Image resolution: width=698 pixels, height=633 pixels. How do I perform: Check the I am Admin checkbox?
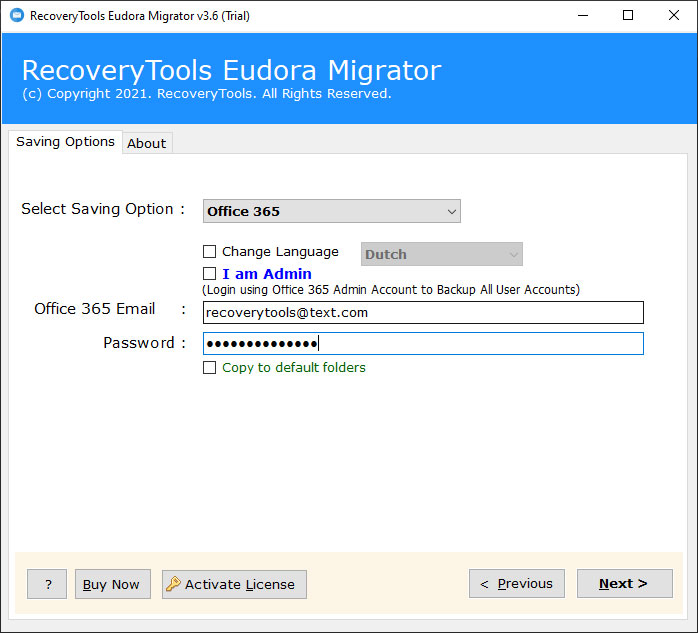209,273
